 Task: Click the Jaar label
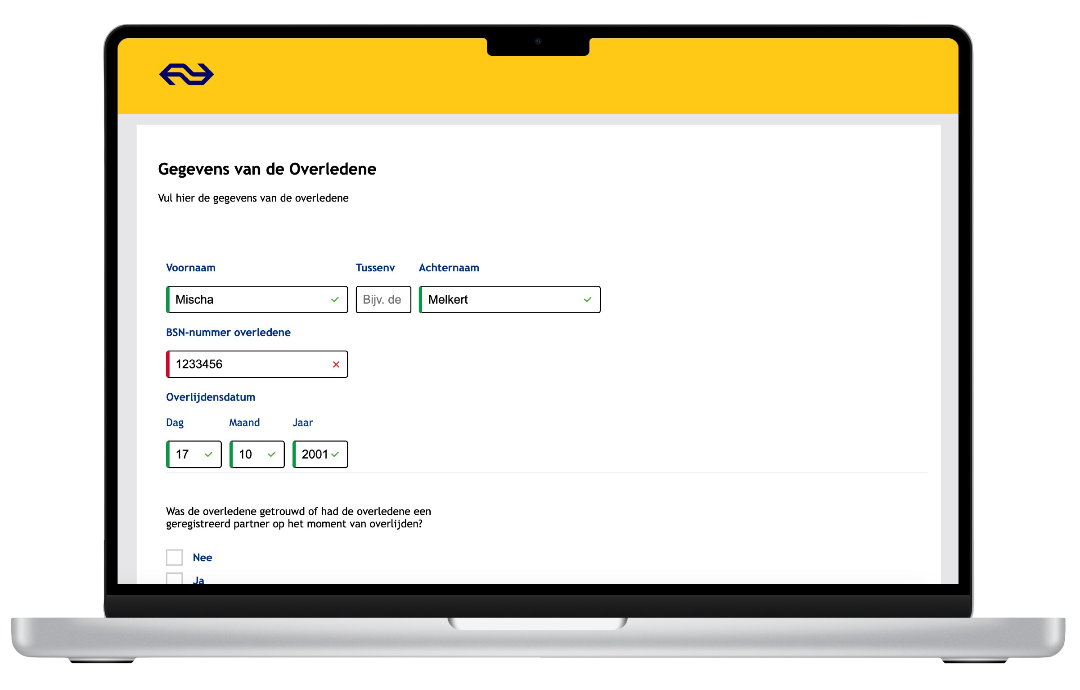[x=303, y=423]
